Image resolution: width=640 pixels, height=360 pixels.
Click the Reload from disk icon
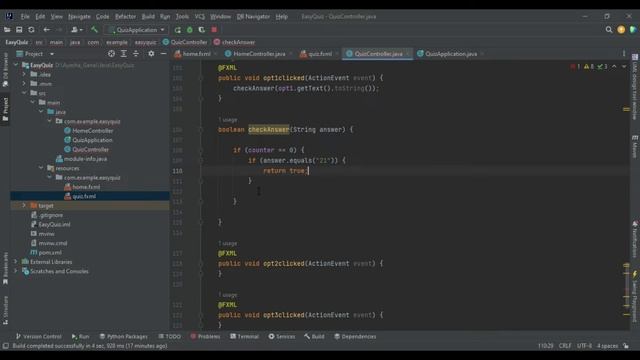[x=31, y=30]
